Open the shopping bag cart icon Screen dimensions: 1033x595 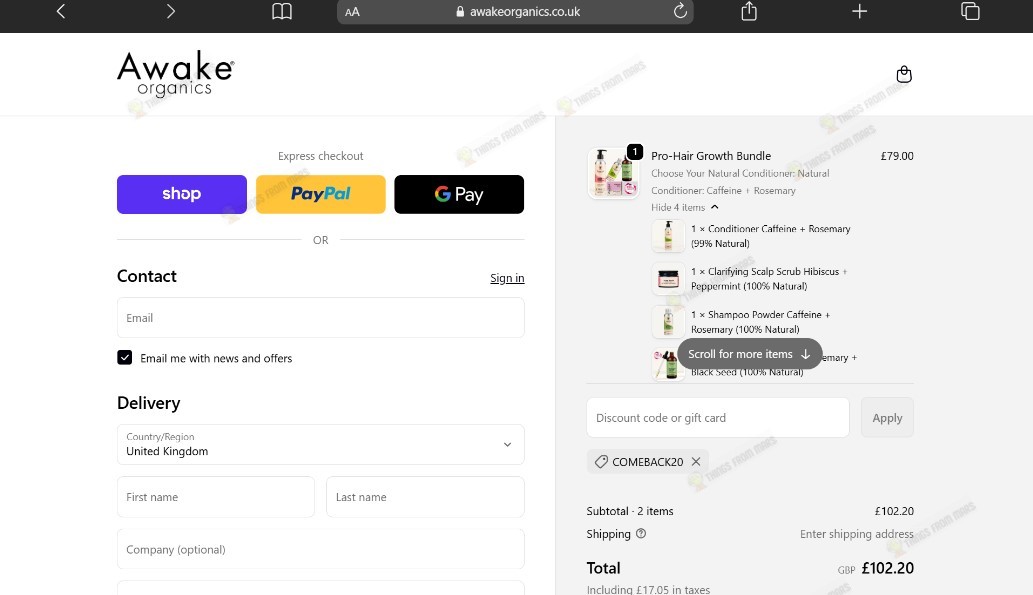coord(904,74)
